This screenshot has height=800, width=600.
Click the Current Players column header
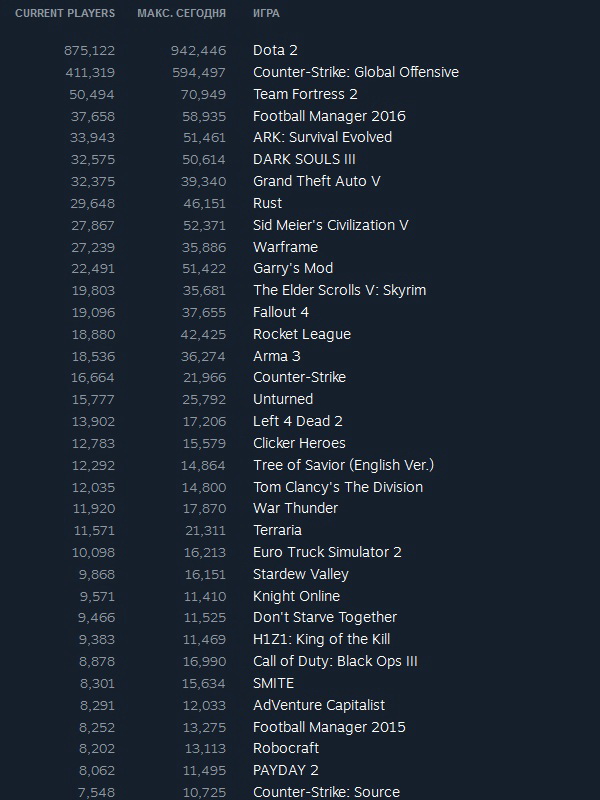click(65, 14)
